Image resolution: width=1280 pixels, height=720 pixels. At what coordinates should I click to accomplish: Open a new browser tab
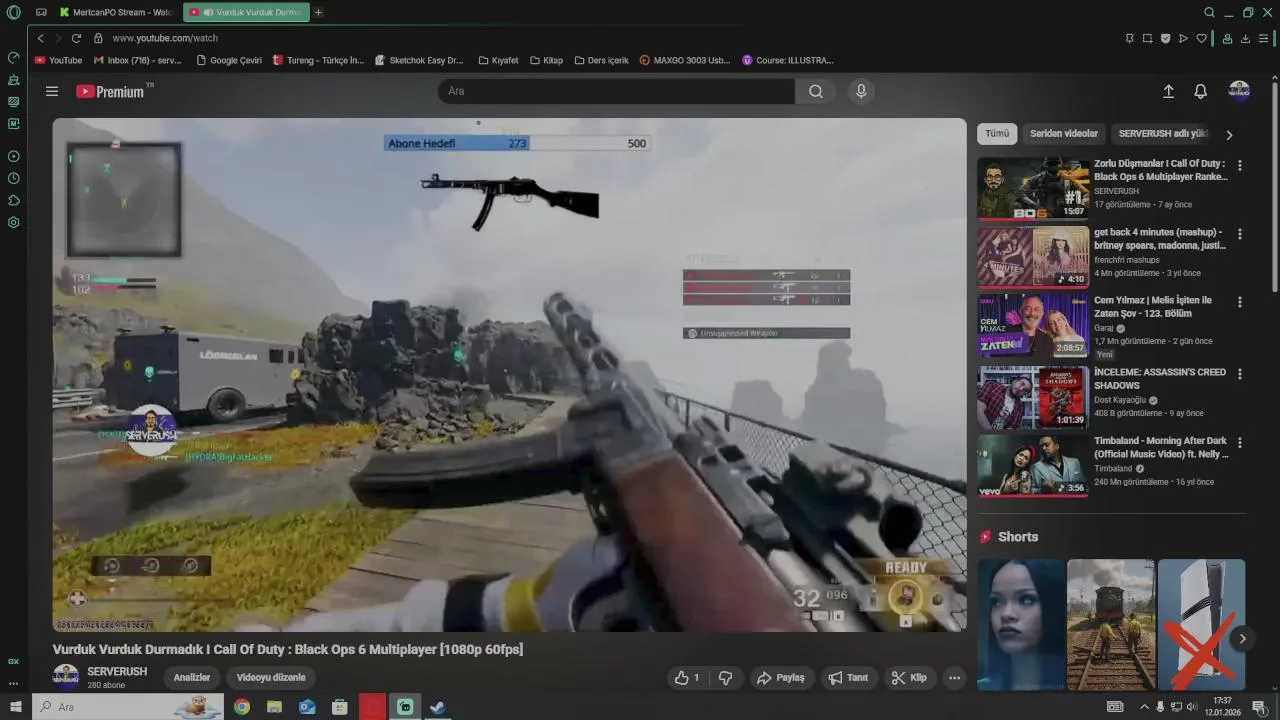(x=318, y=12)
